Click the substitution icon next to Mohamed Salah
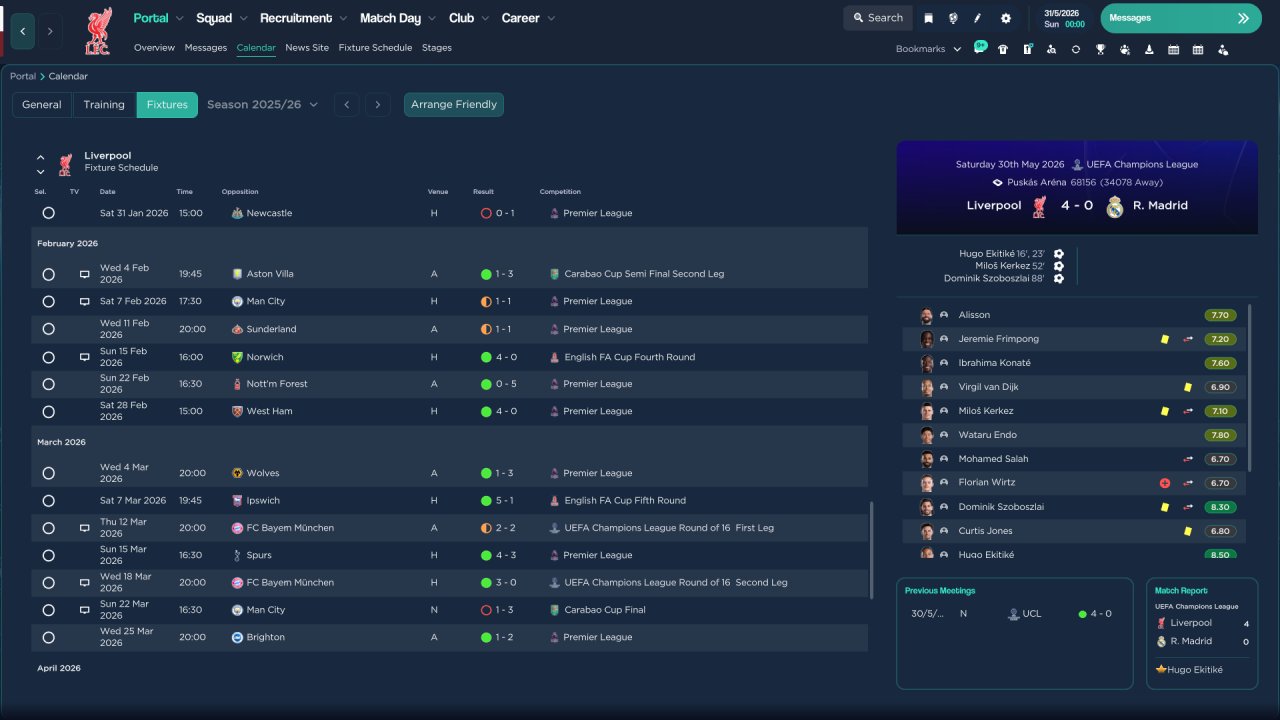This screenshot has width=1280, height=720. tap(1188, 459)
